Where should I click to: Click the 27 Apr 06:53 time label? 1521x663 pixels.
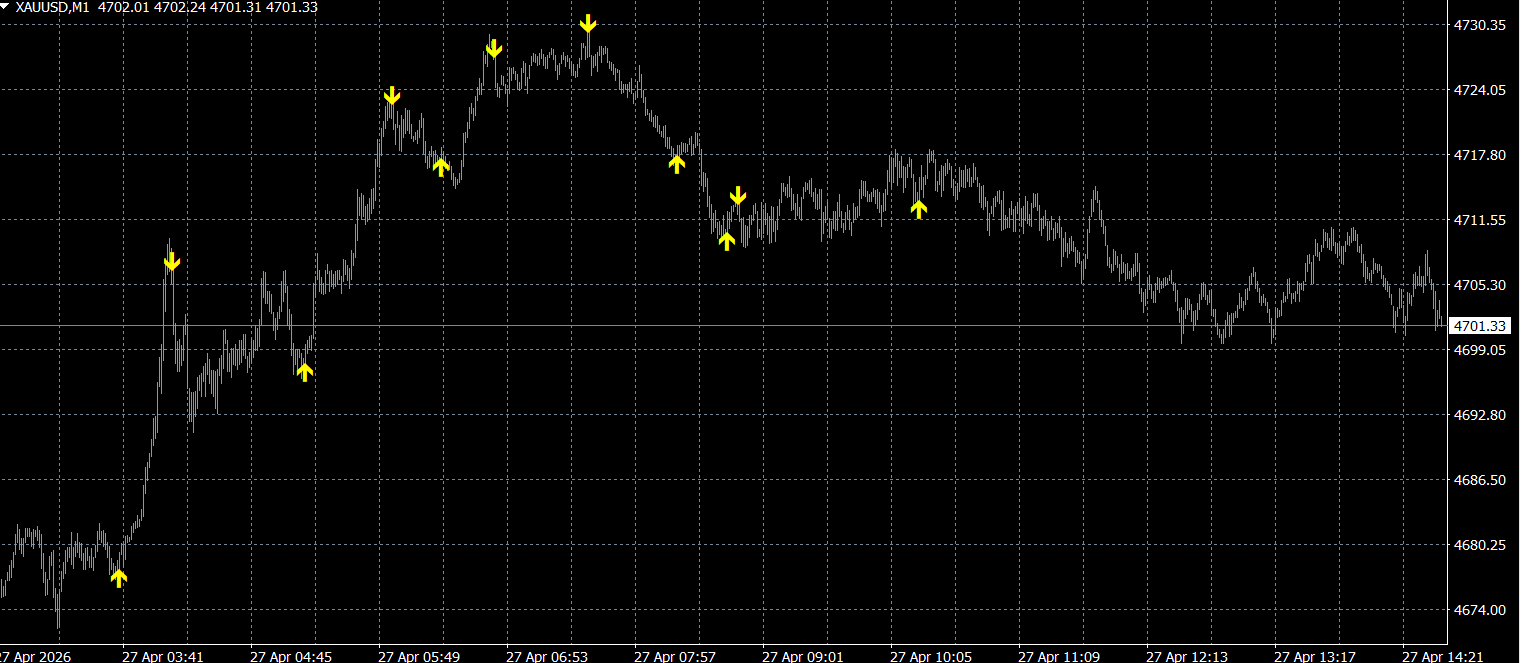(x=547, y=657)
